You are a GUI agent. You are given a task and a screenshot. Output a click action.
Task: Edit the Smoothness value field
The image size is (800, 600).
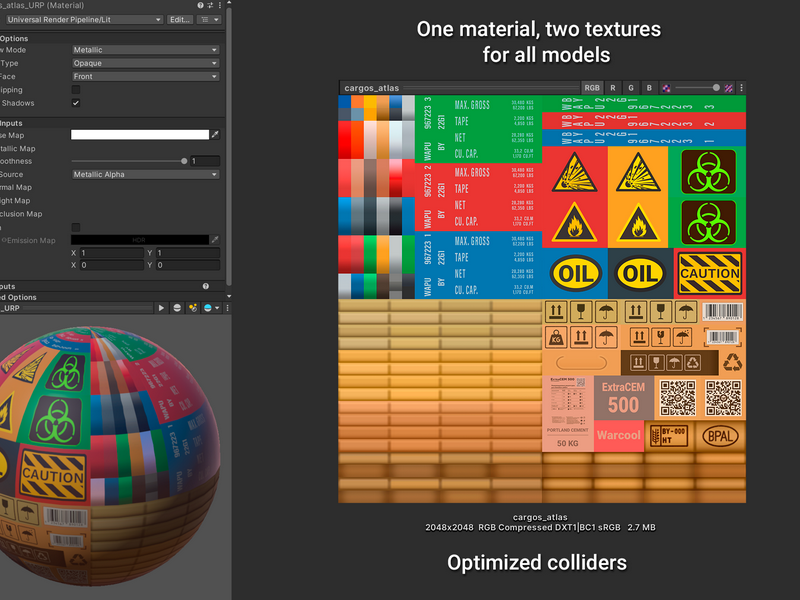[205, 161]
